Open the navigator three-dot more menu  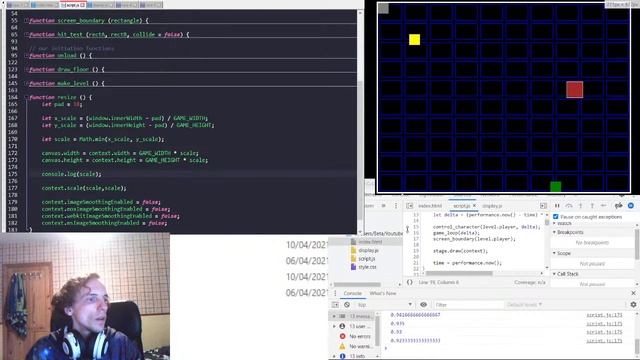(x=396, y=206)
